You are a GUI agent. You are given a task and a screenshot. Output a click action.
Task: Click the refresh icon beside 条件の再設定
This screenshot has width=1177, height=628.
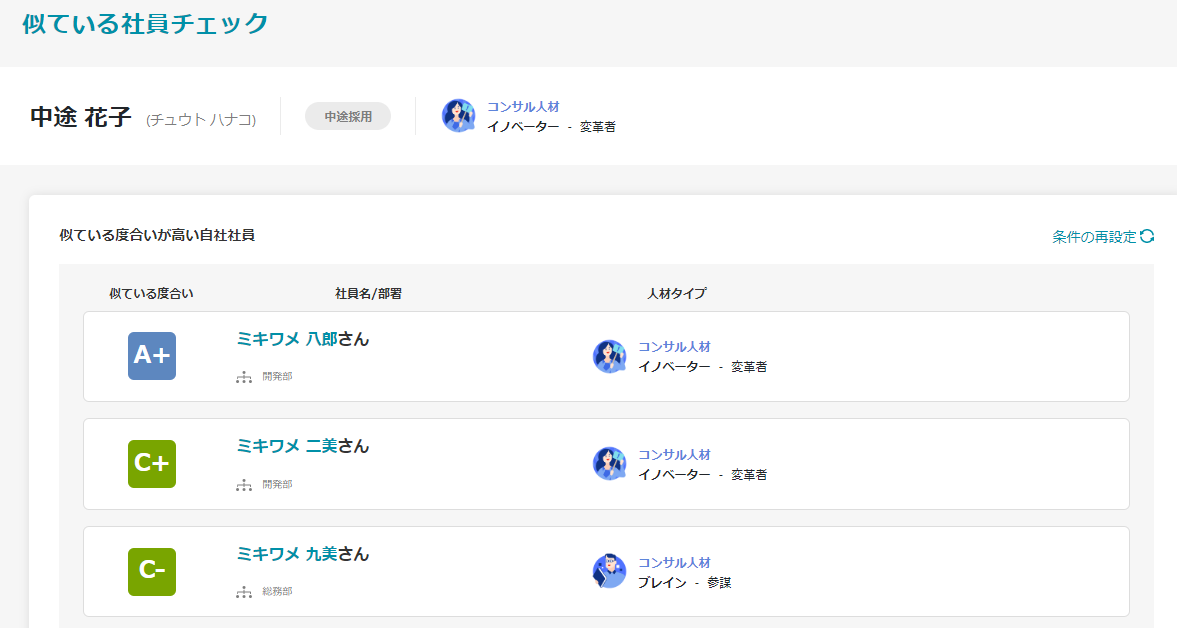[x=1147, y=236]
